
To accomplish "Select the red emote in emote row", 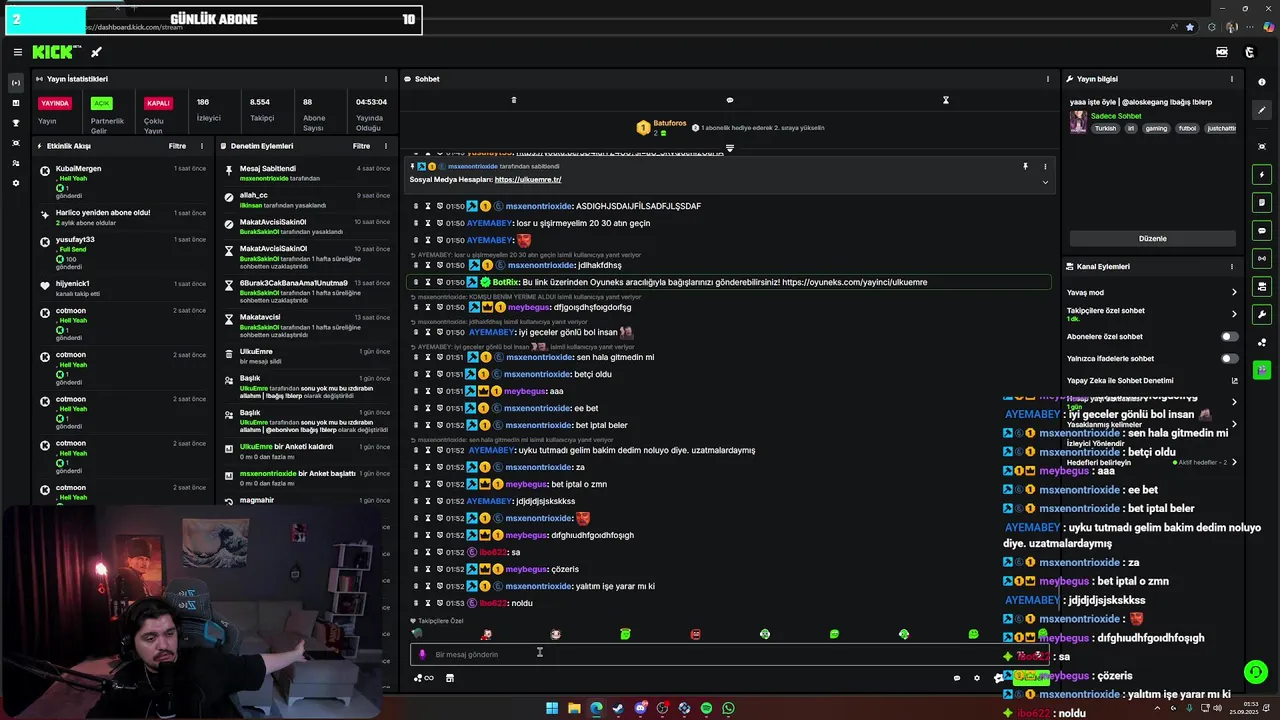I will 695,634.
